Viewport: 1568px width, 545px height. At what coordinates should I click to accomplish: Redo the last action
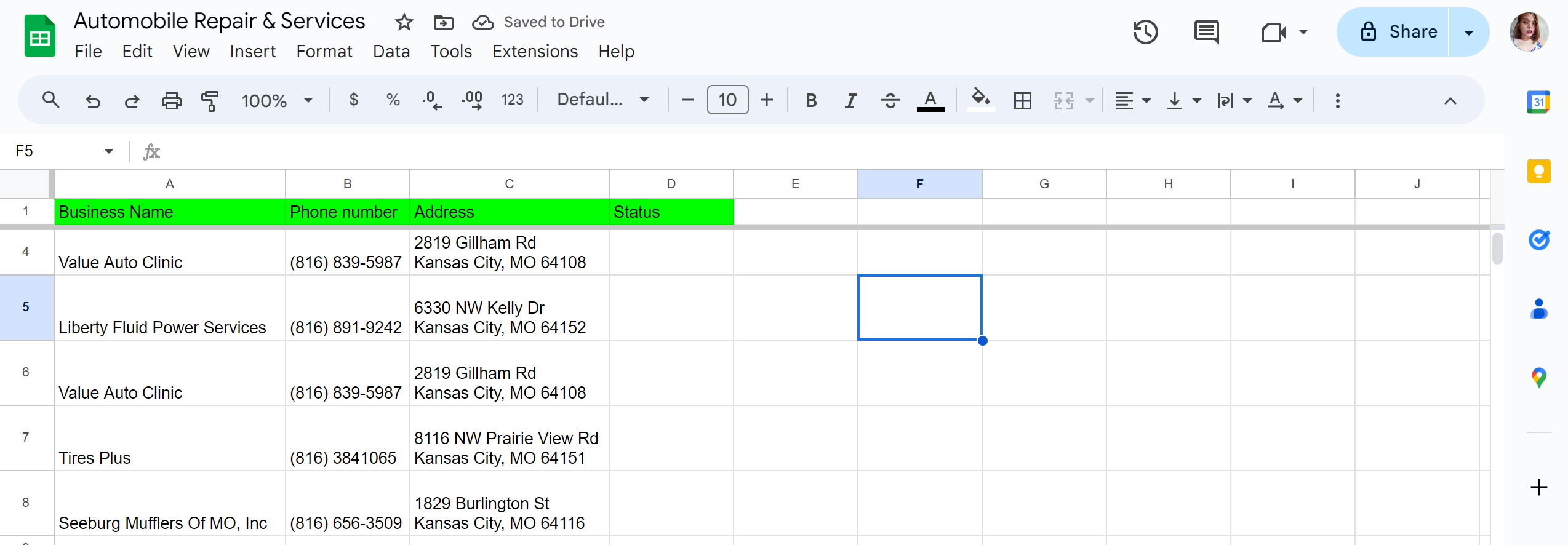click(x=132, y=100)
